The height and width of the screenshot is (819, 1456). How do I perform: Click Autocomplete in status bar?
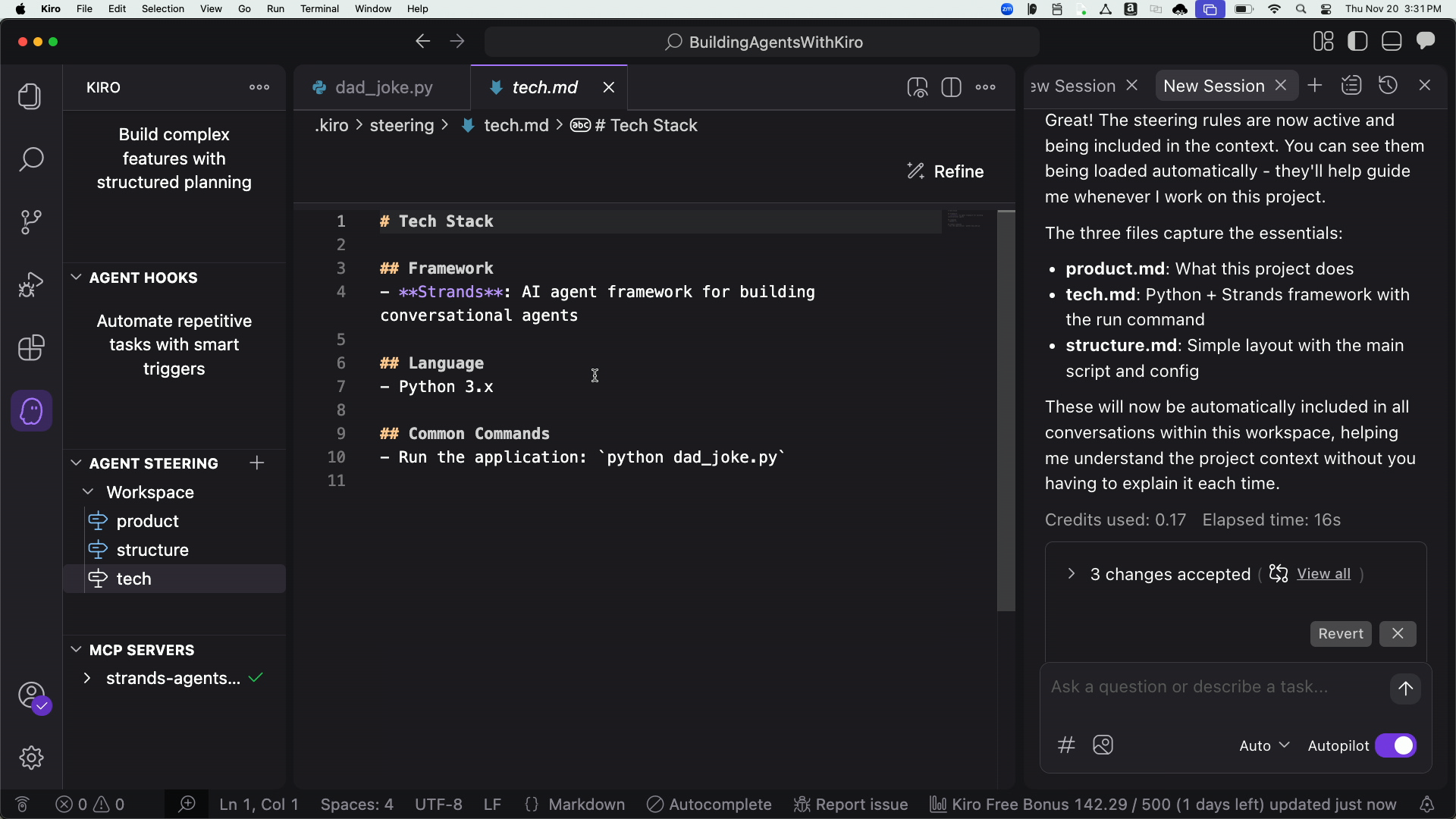[x=709, y=805]
